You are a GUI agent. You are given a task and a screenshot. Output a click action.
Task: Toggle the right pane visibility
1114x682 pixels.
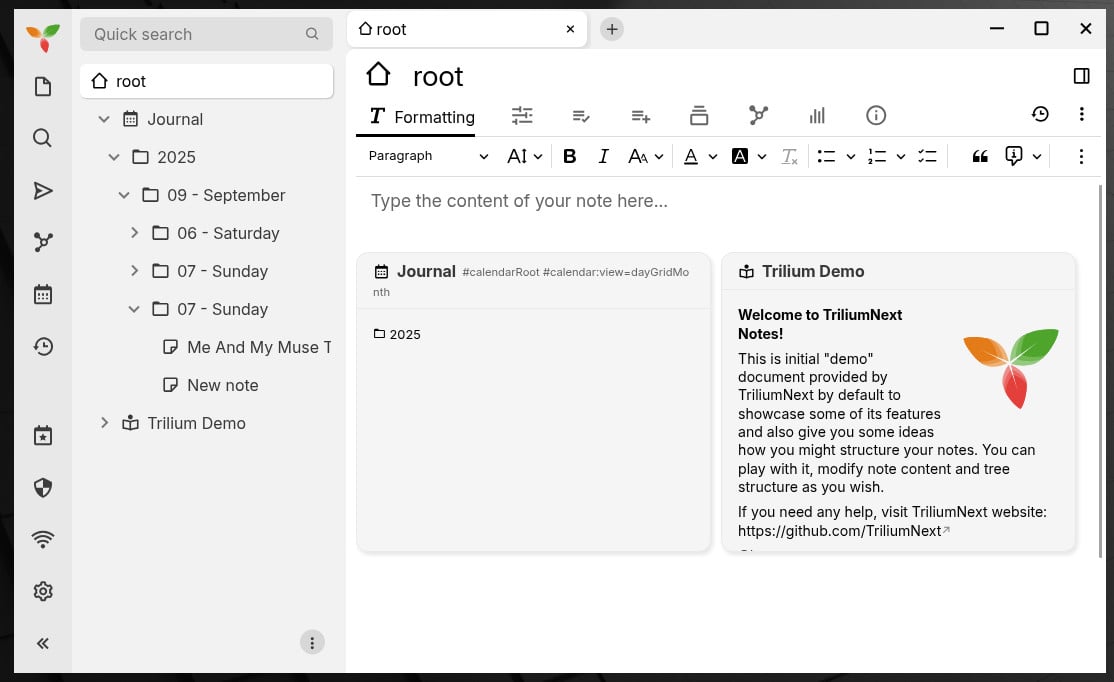coord(1081,76)
